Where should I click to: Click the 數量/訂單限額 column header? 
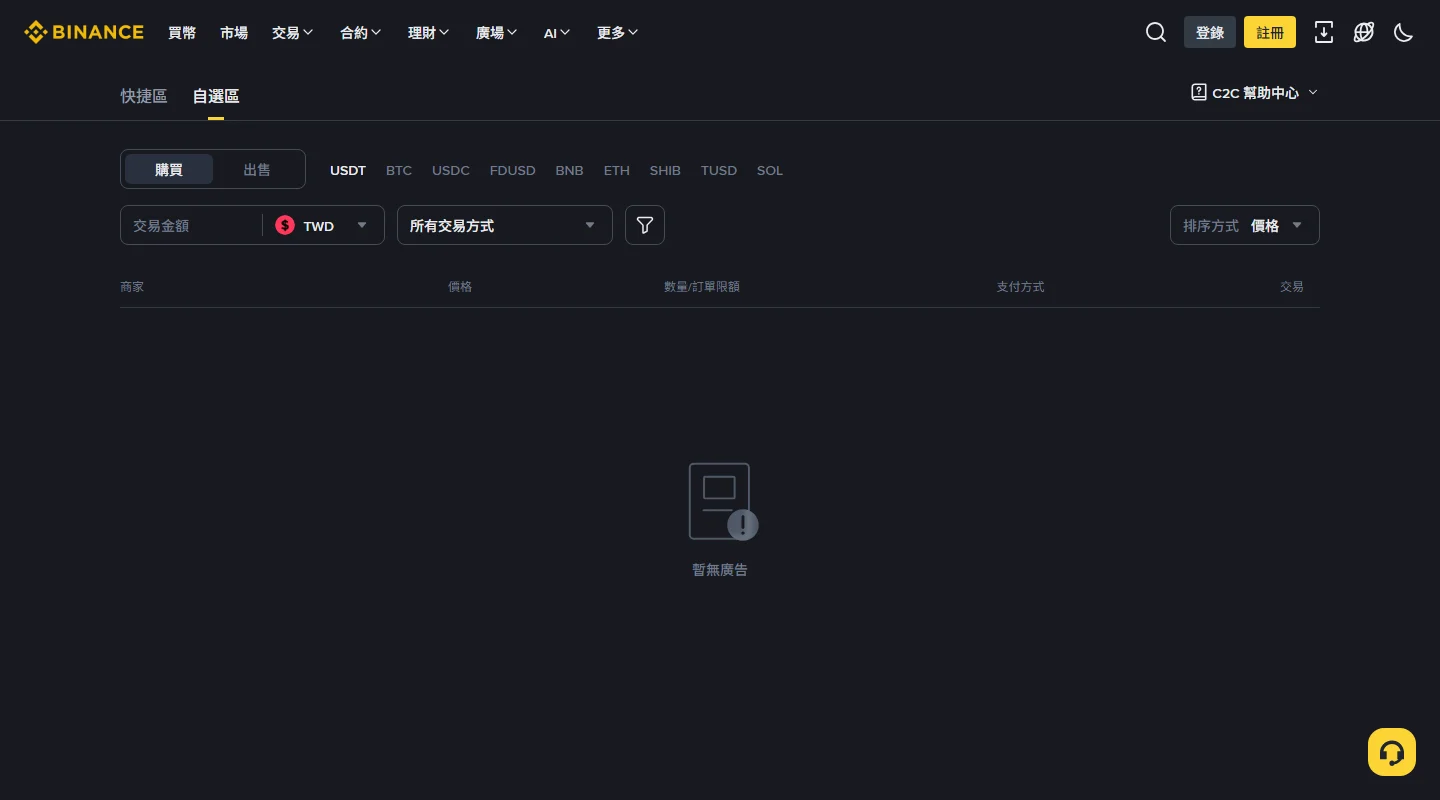click(x=702, y=287)
